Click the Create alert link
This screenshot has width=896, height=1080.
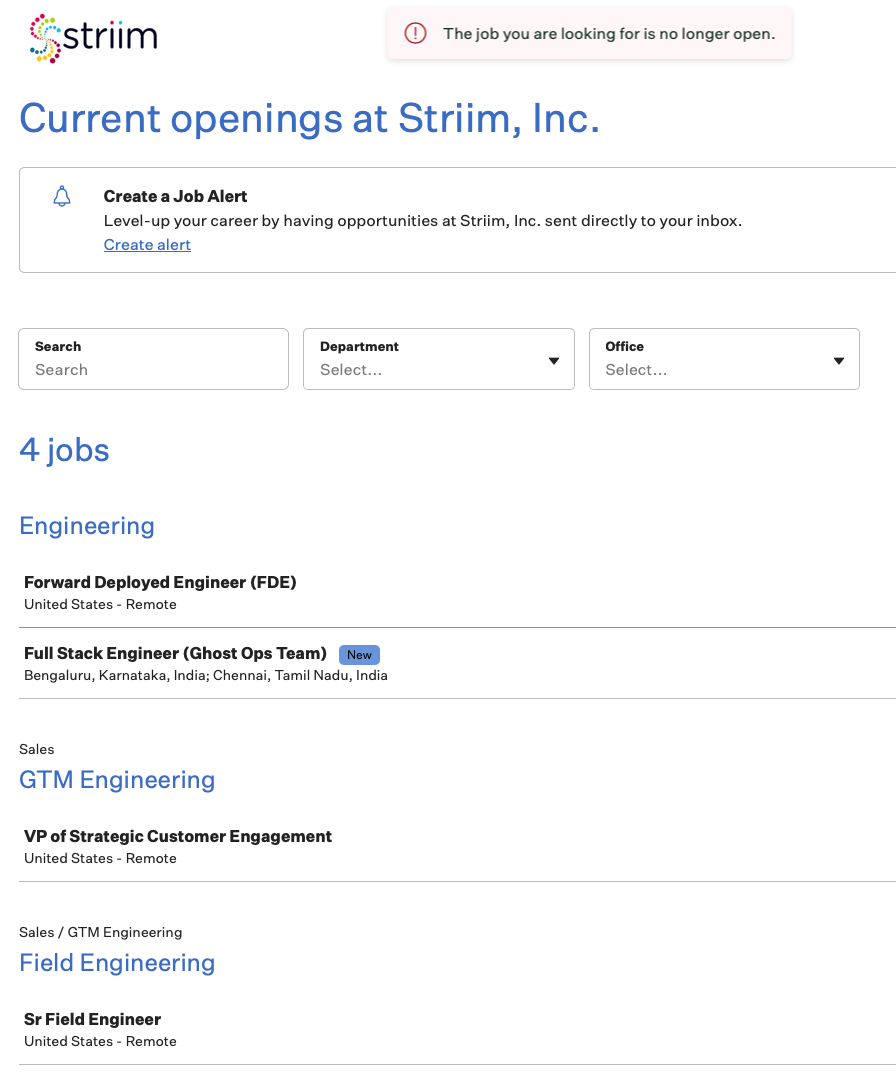147,245
